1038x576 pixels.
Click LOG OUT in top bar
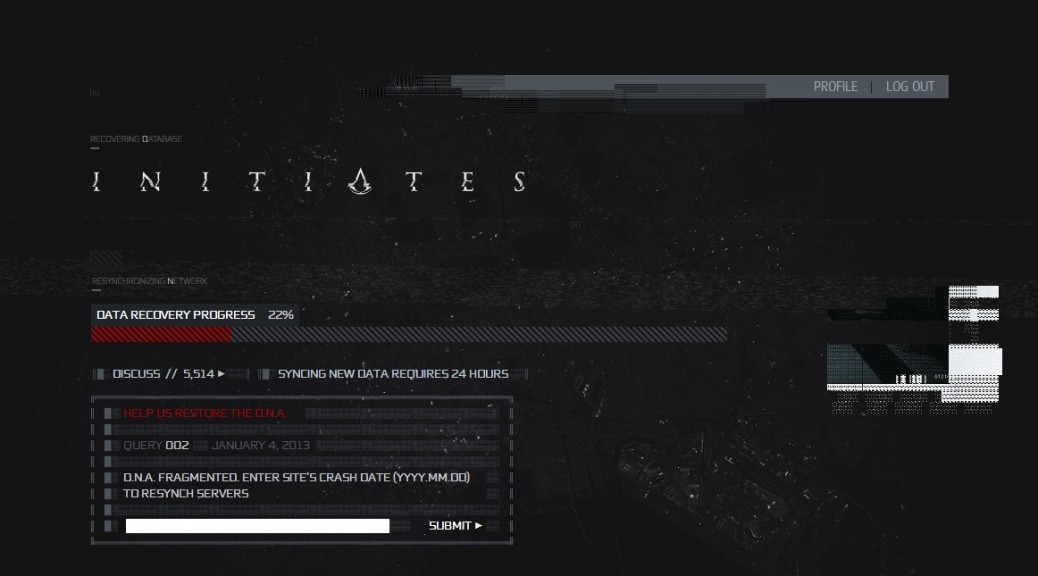click(x=910, y=87)
